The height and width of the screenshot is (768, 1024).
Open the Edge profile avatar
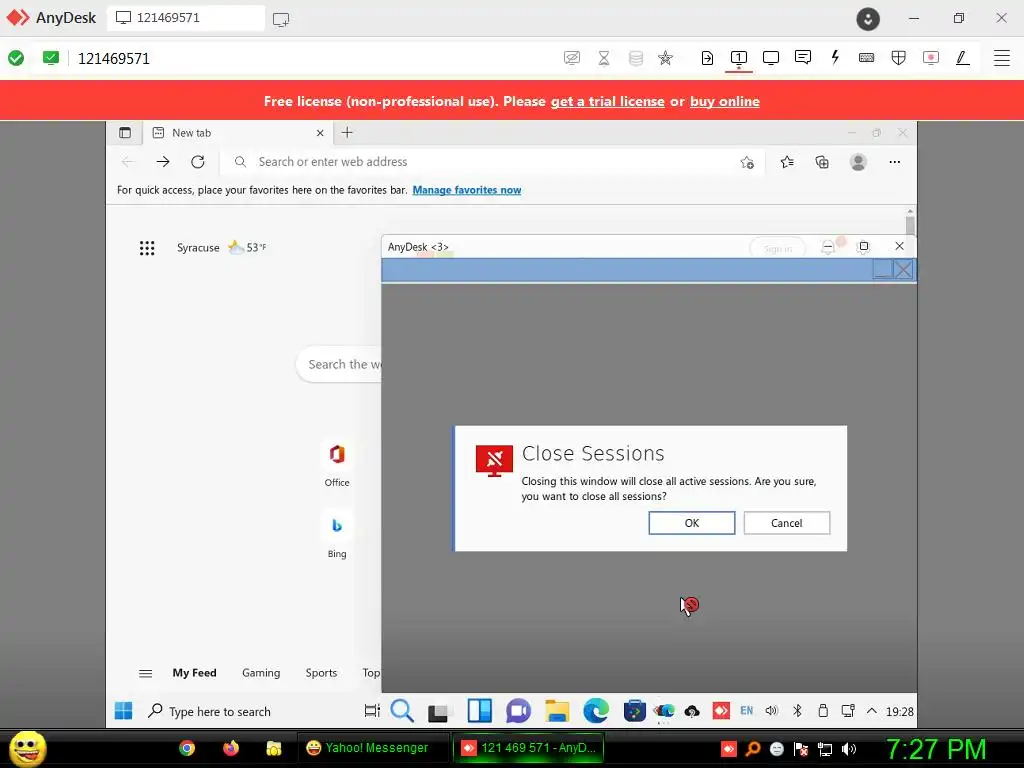858,161
